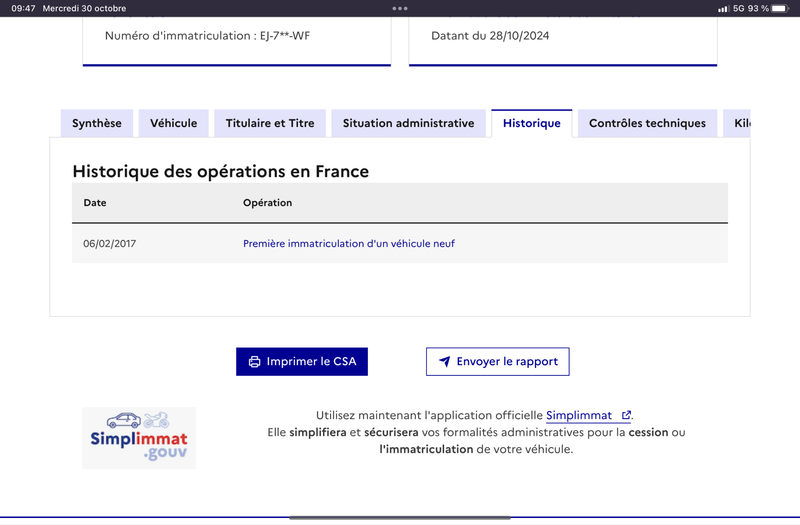Click the Numéro d'immatriculation EJ-7**-WF text
This screenshot has width=800, height=525.
pos(207,36)
